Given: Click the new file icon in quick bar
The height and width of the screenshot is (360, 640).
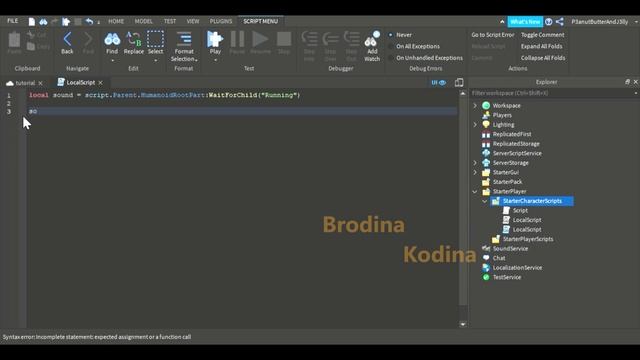Looking at the screenshot, I should coord(31,22).
